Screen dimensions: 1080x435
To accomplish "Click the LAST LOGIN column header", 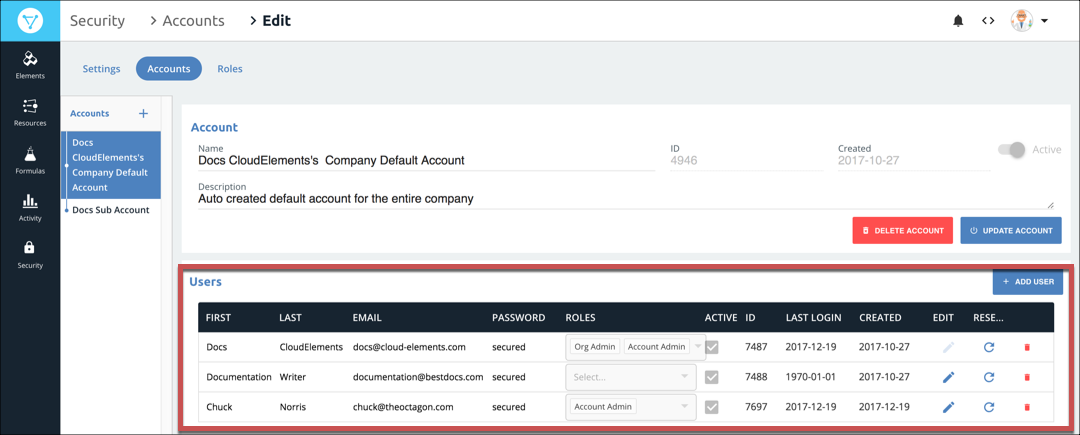I will pos(813,317).
